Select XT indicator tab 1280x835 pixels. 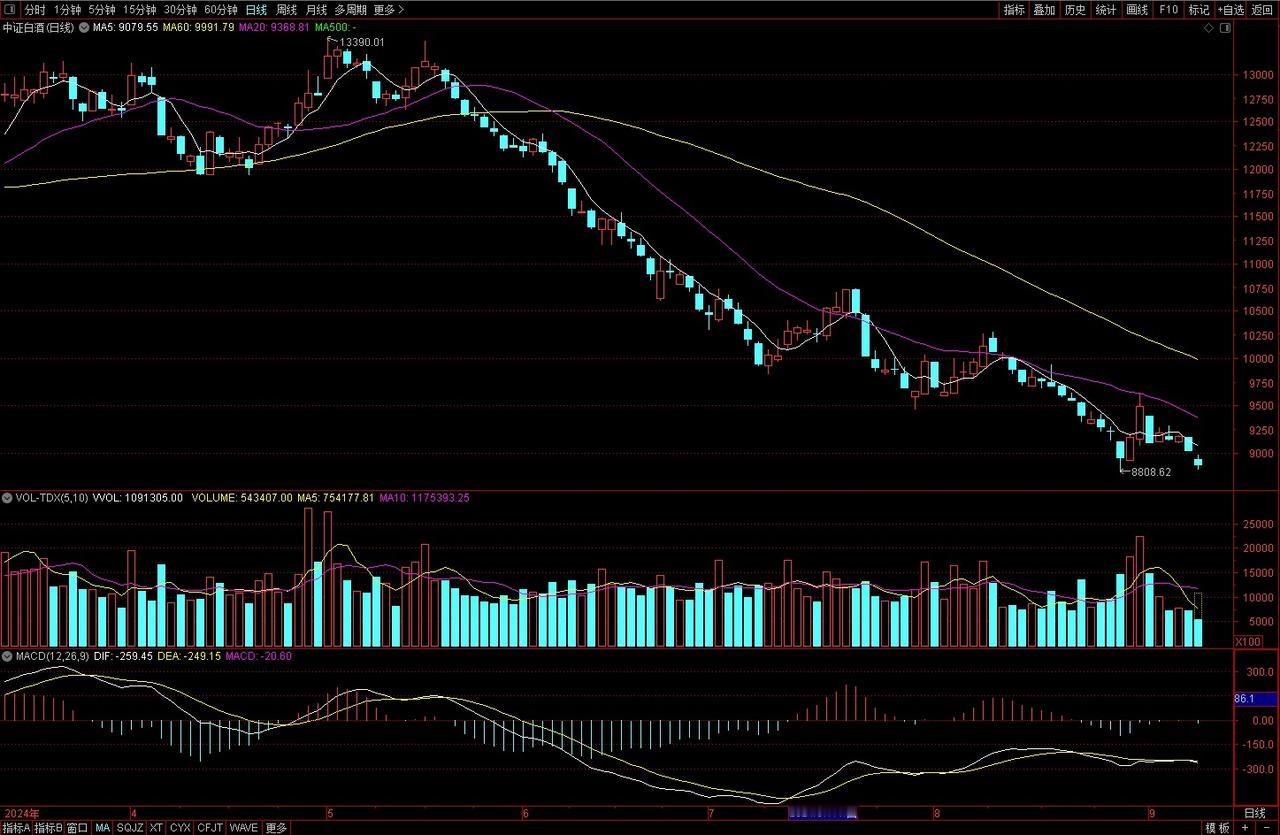(156, 828)
